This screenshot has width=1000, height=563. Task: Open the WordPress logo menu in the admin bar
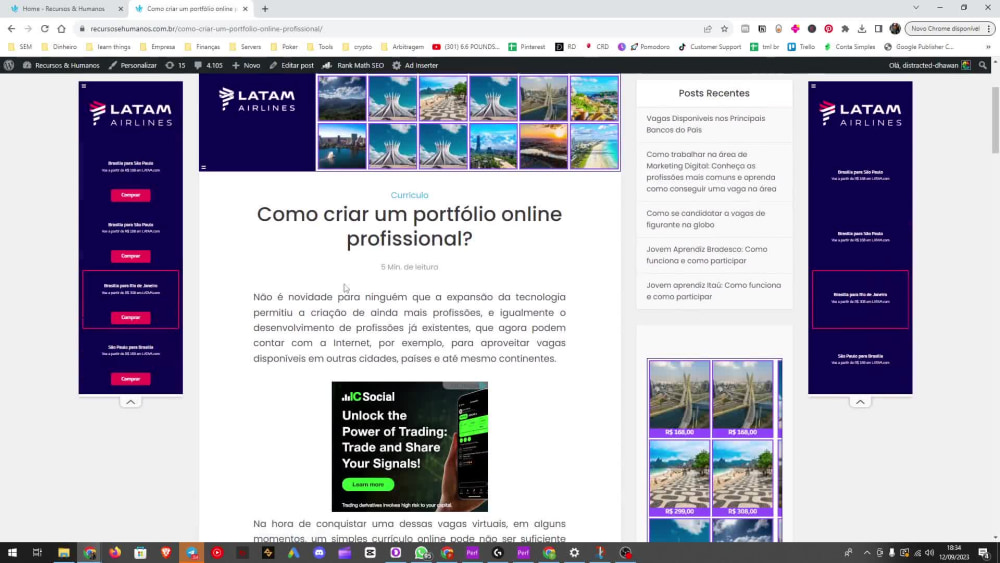[9, 65]
